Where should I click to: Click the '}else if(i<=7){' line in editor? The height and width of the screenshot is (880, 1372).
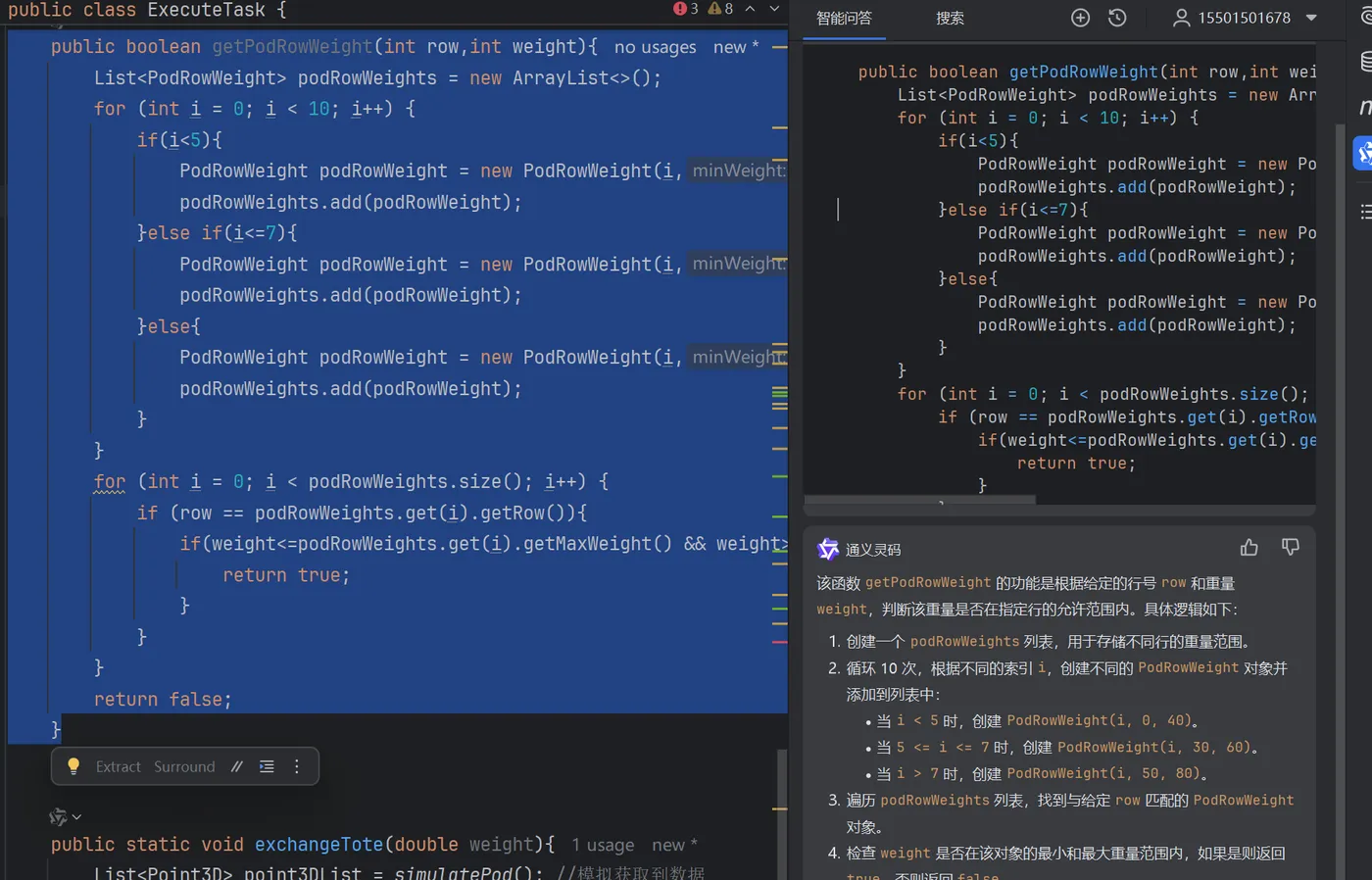218,233
